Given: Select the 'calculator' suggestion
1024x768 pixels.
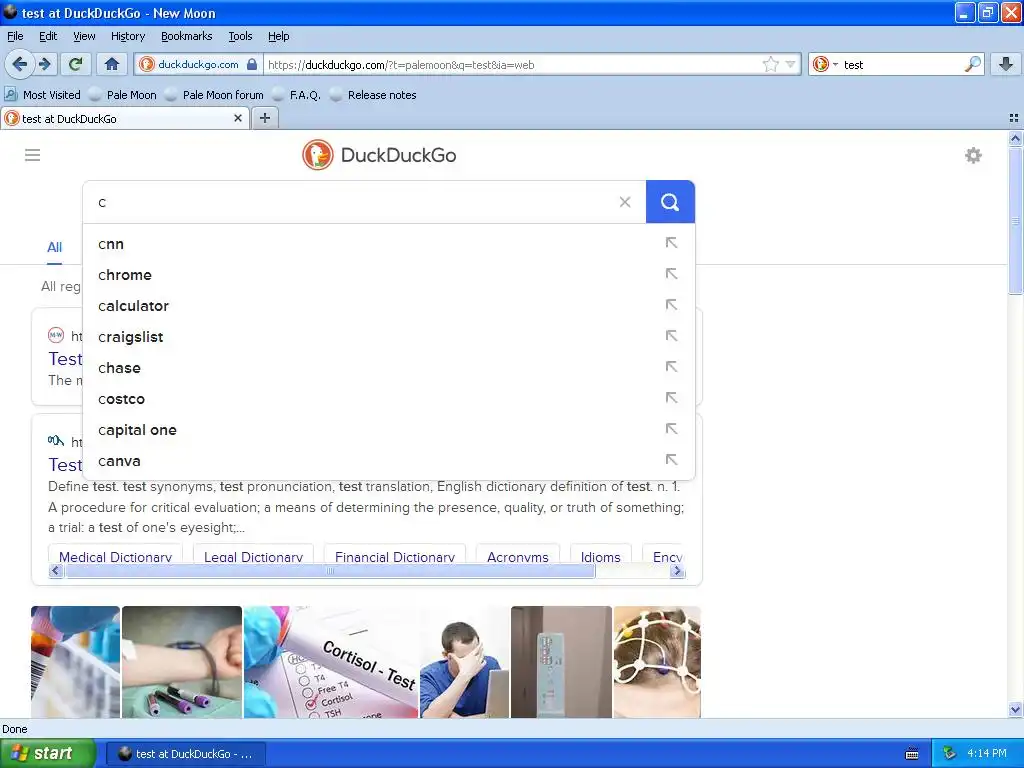Looking at the screenshot, I should pyautogui.click(x=389, y=306).
